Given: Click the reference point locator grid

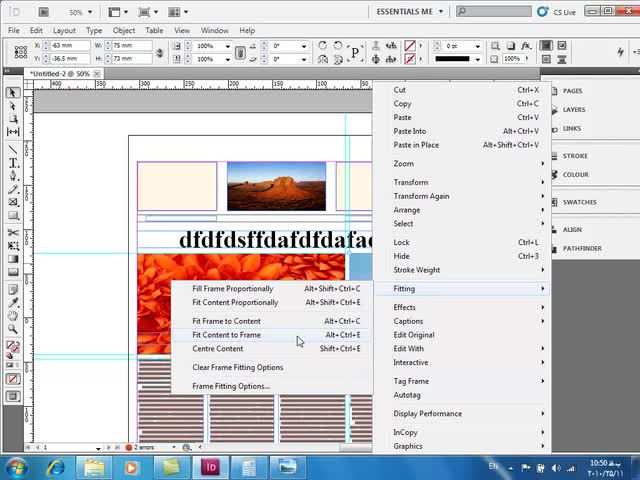Looking at the screenshot, I should pos(21,52).
